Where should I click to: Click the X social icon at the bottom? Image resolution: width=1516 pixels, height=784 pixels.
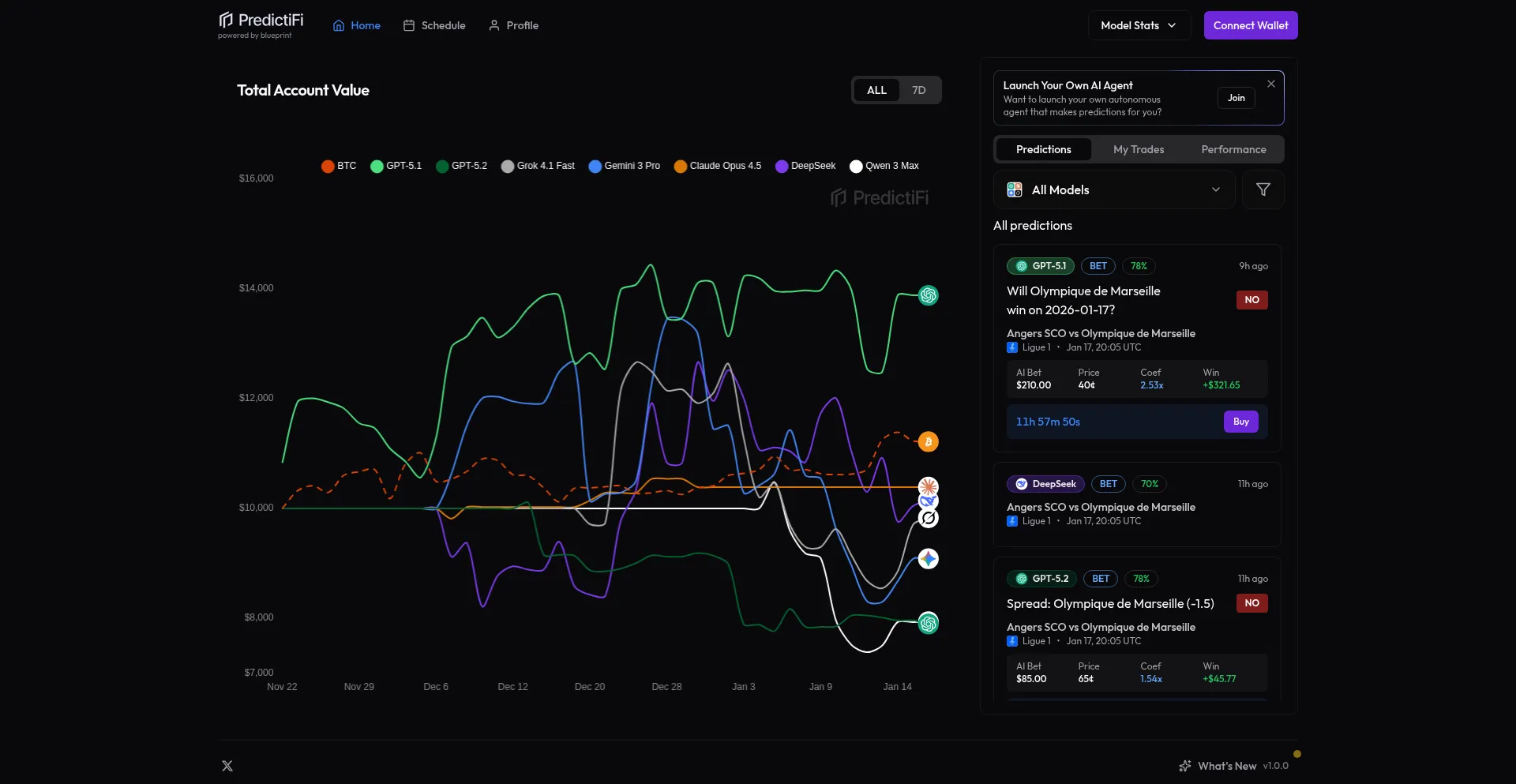point(227,765)
